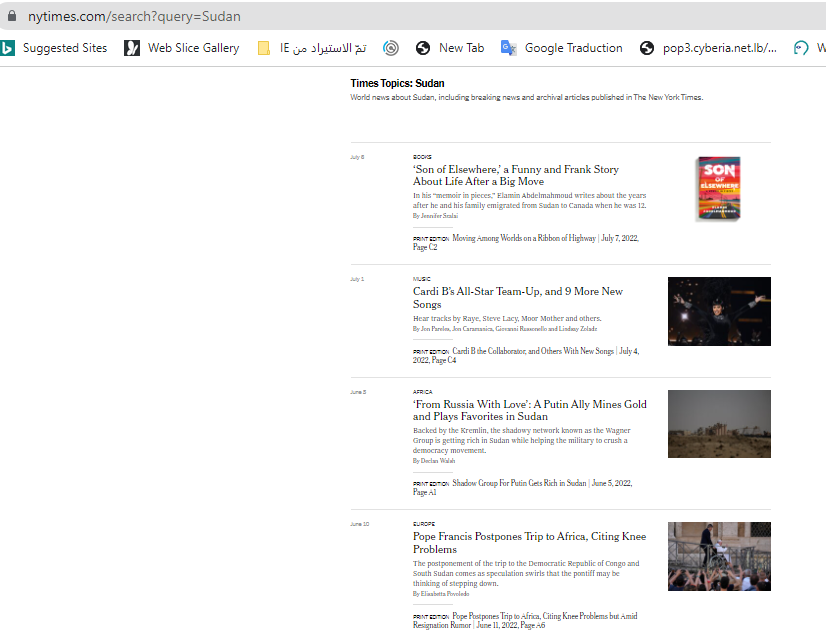Open print edition link 'Shadow Group For Putin'
Screen dimensions: 826x631
519,483
